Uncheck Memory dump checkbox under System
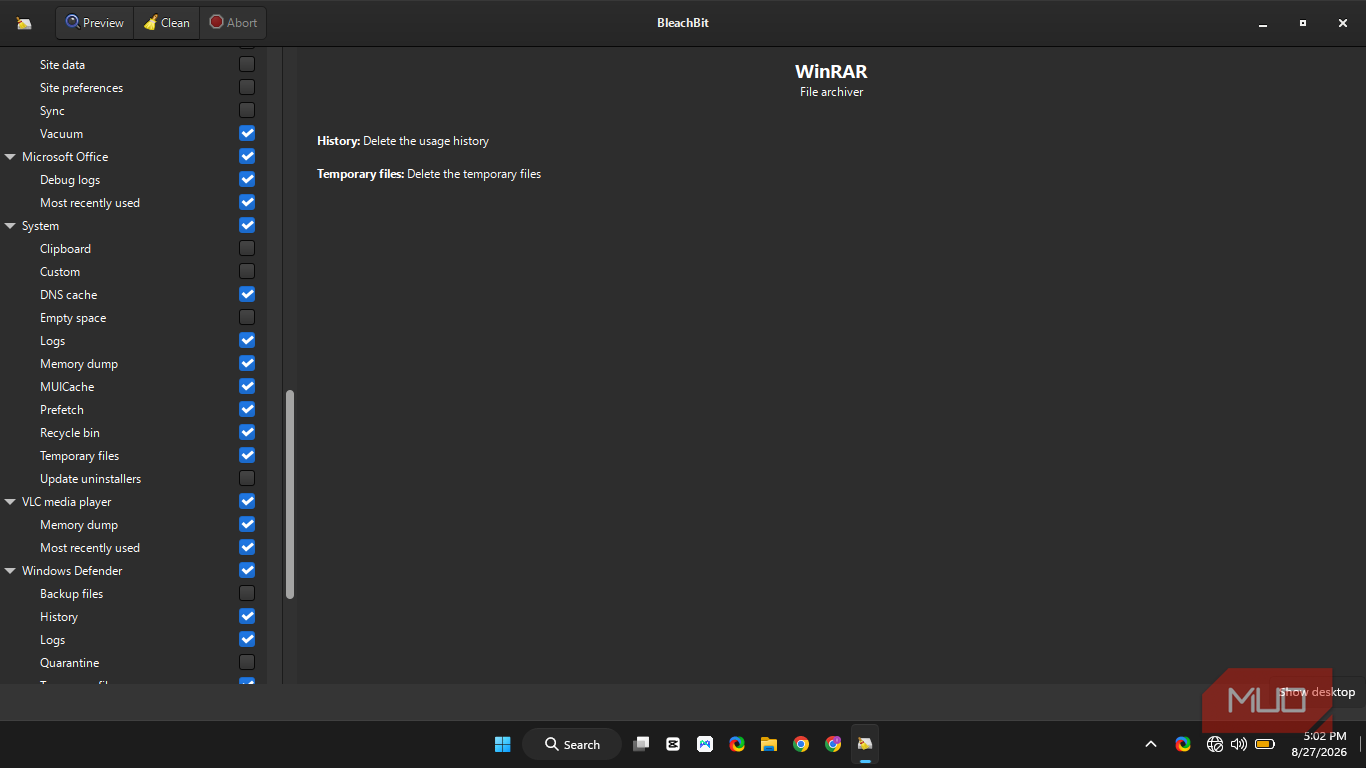This screenshot has width=1366, height=768. [247, 363]
